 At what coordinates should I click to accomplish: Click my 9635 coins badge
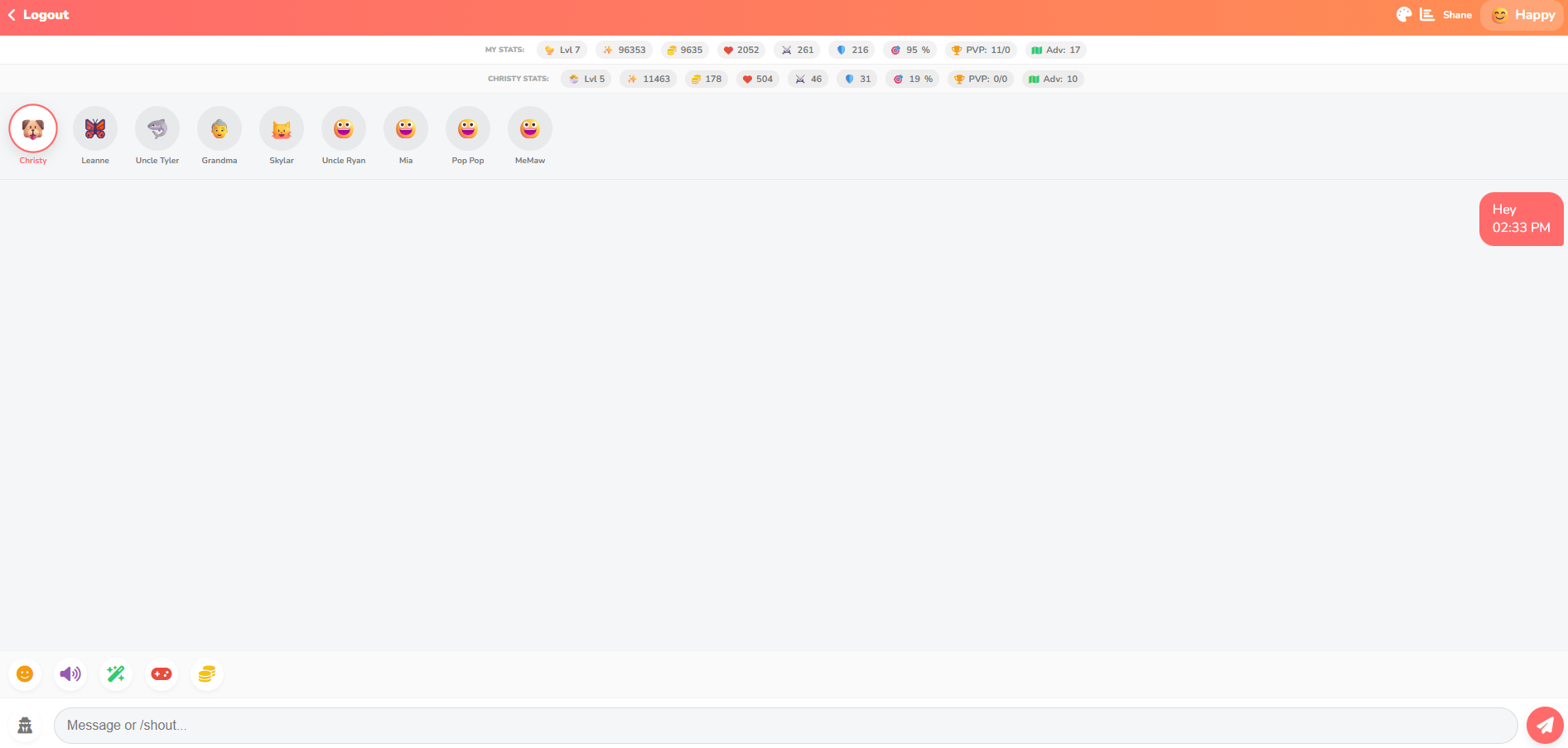[685, 50]
